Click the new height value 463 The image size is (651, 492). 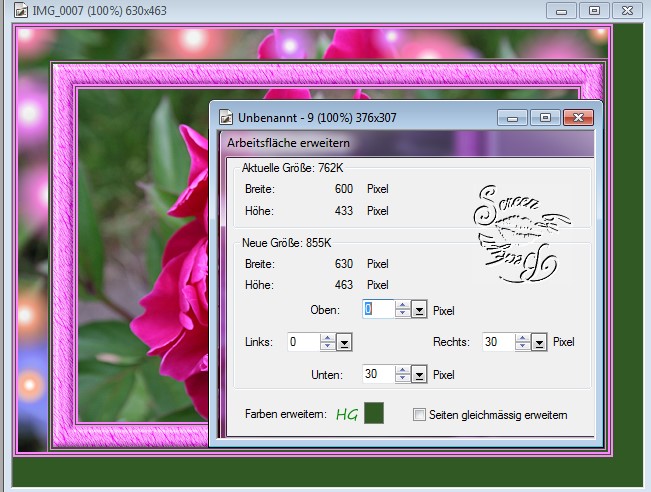coord(344,285)
